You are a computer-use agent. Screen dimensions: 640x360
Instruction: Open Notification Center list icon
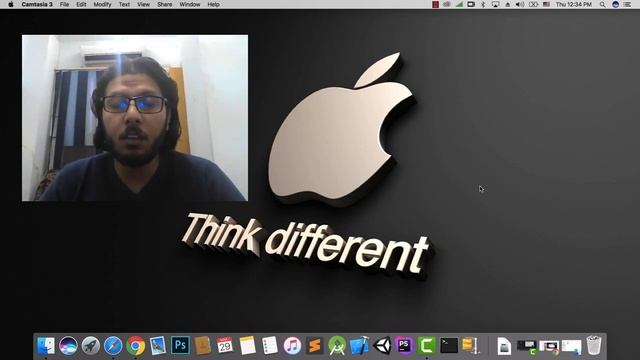tap(627, 4)
